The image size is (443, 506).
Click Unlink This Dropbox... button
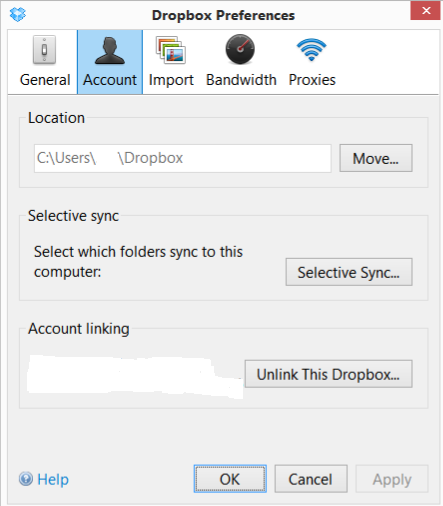click(329, 374)
